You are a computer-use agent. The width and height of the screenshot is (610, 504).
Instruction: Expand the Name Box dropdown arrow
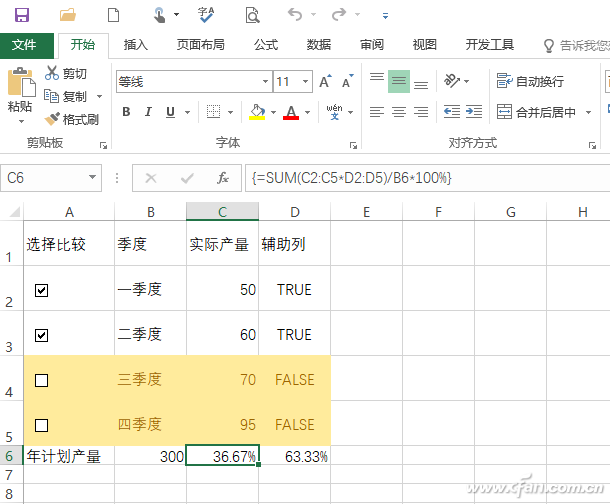pyautogui.click(x=92, y=177)
